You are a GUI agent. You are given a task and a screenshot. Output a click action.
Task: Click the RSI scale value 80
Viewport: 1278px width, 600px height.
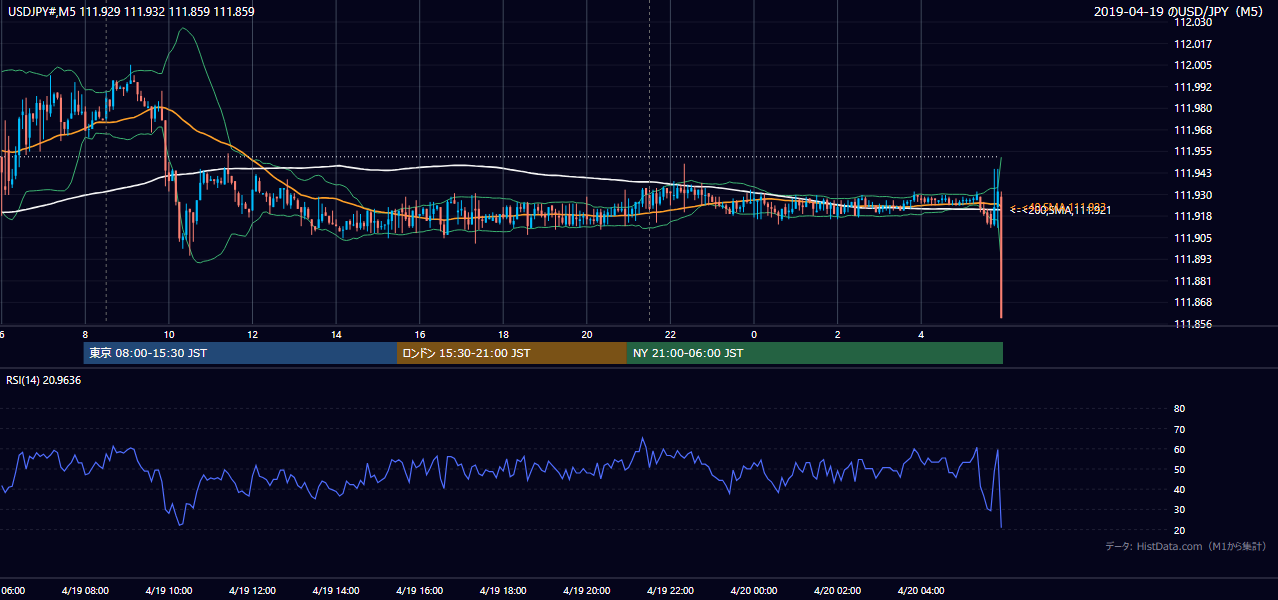pyautogui.click(x=1179, y=409)
